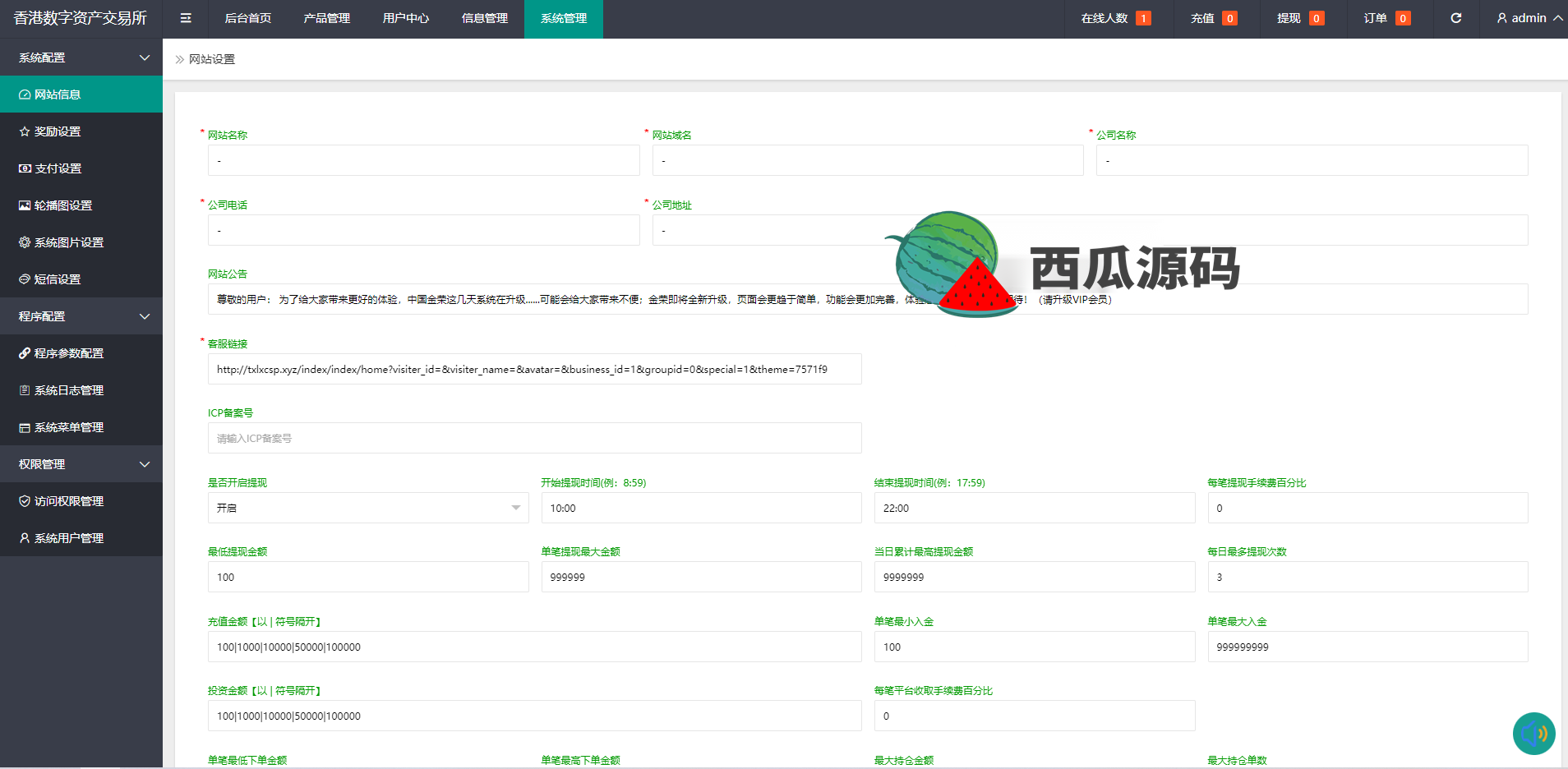The width and height of the screenshot is (1568, 769).
Task: Click the 短信设置 message icon
Action: coord(25,279)
